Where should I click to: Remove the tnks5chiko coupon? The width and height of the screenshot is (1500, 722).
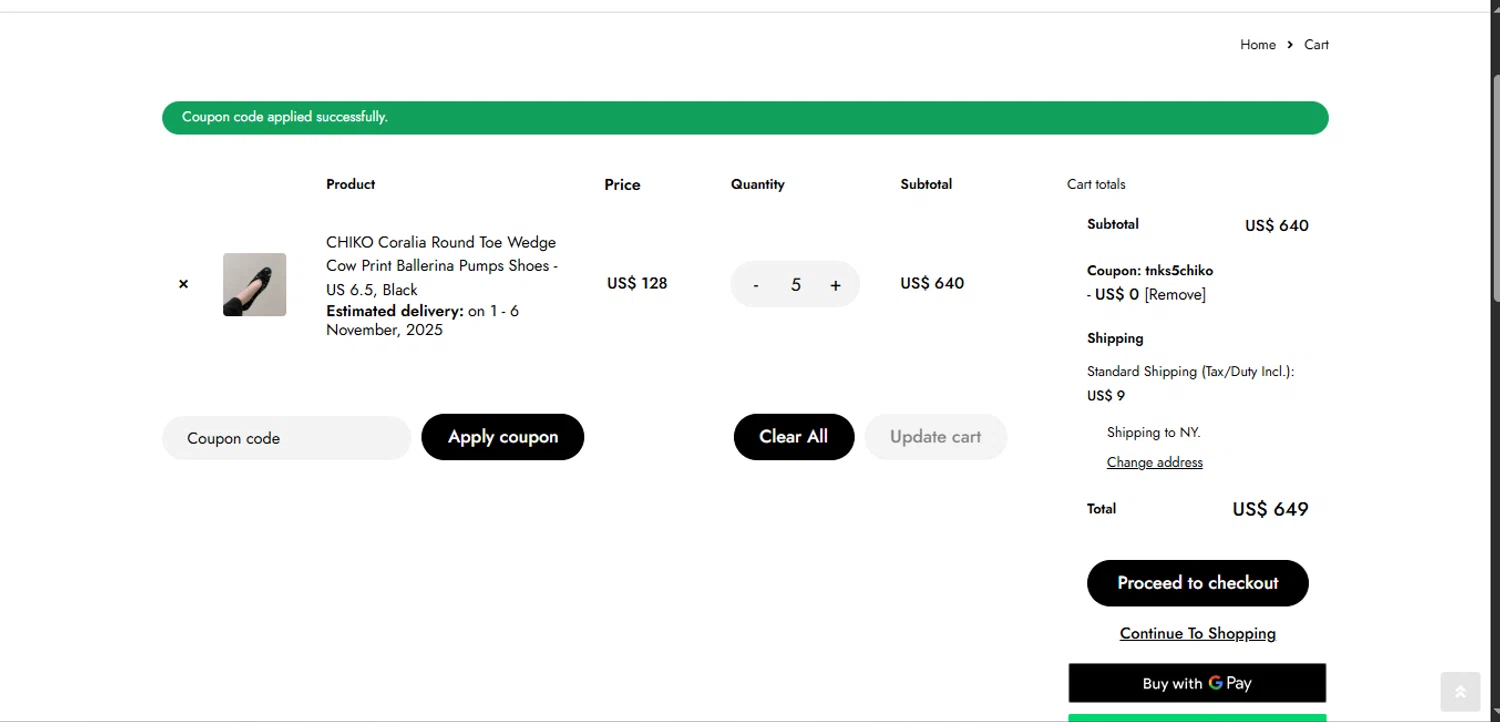1175,294
